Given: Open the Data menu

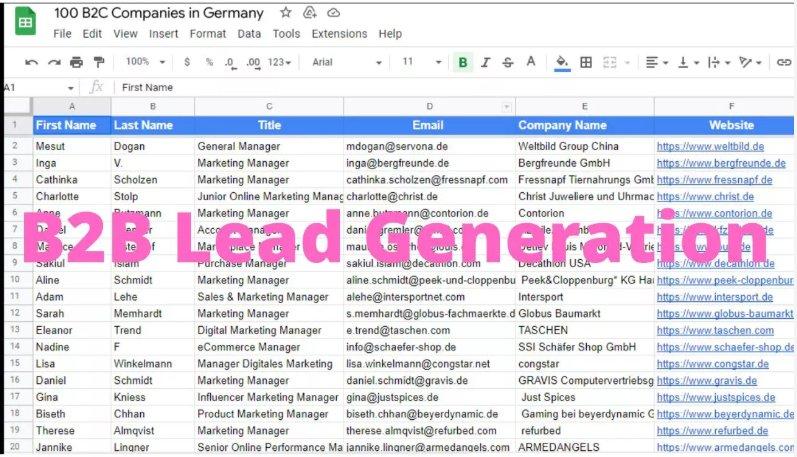Looking at the screenshot, I should [249, 34].
